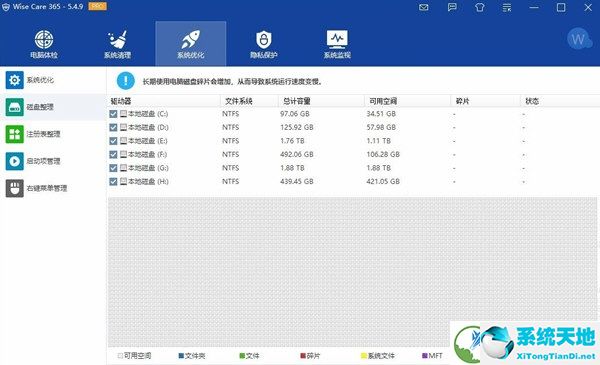Open the 隐私保护 privacy protector tab
The height and width of the screenshot is (365, 600).
(264, 44)
